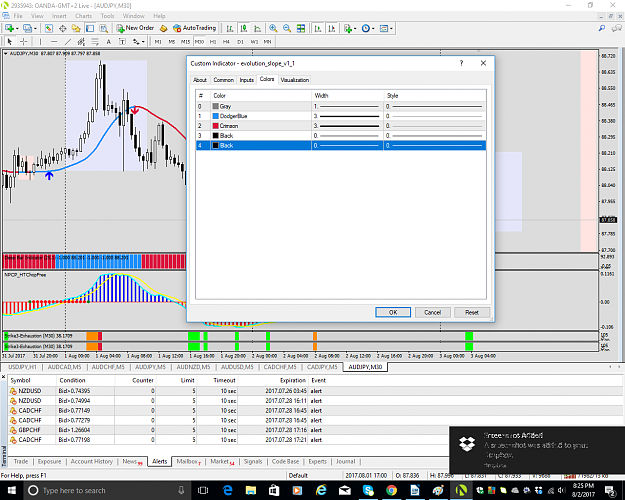Switch to the M15 timeframe
The image size is (625, 500).
[185, 41]
